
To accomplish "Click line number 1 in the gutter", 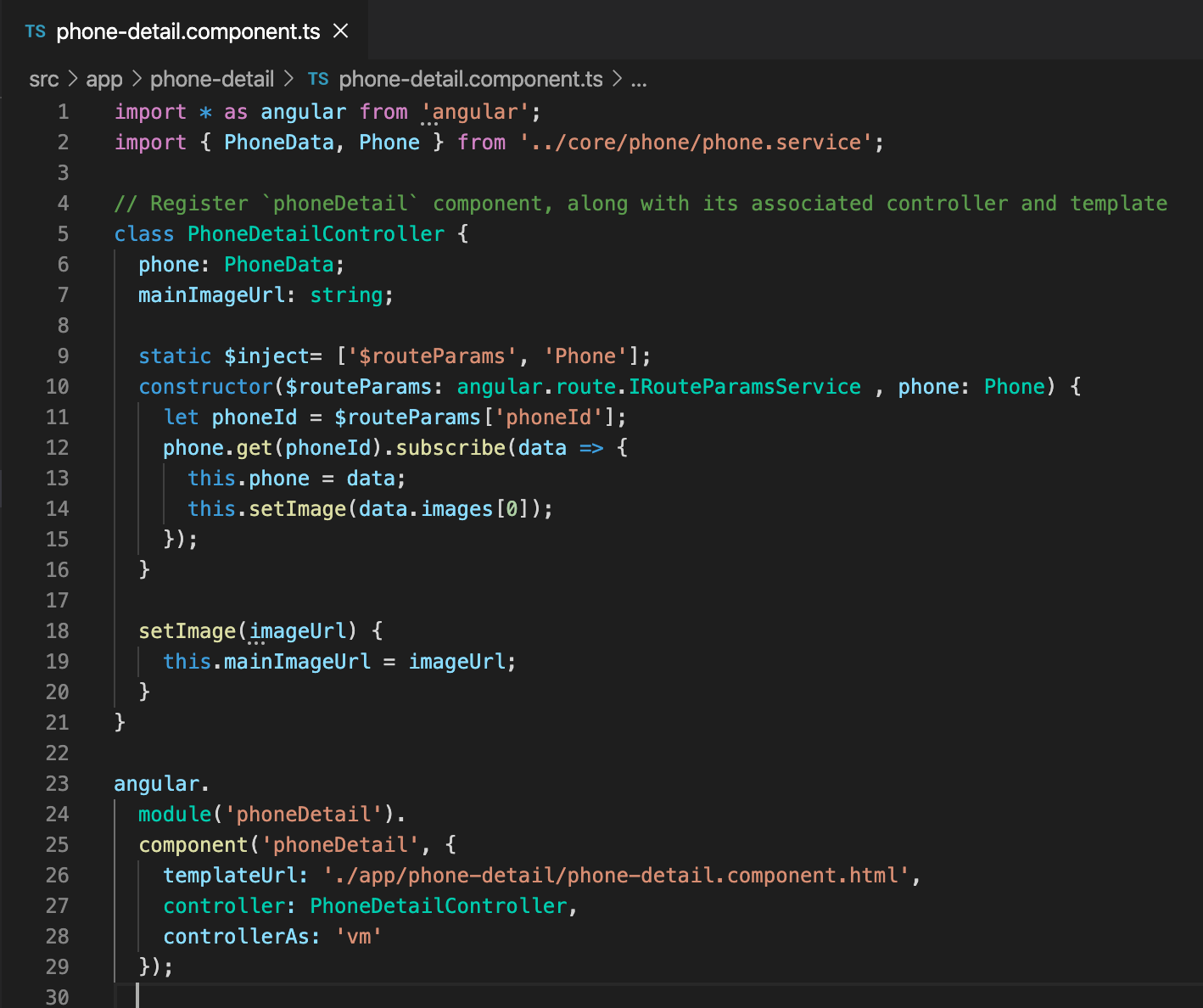I will 63,111.
